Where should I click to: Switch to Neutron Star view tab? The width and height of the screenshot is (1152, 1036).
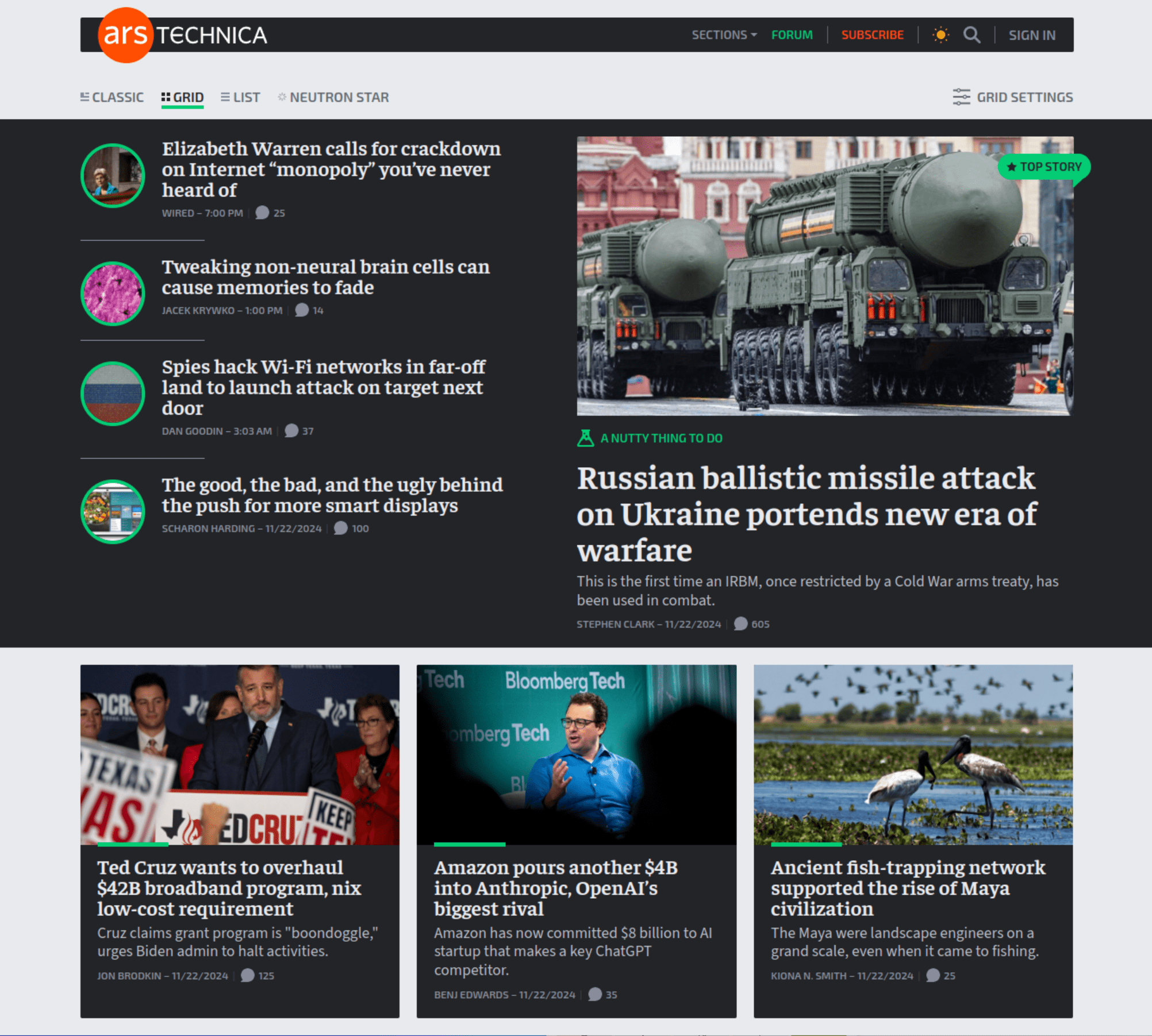[333, 97]
